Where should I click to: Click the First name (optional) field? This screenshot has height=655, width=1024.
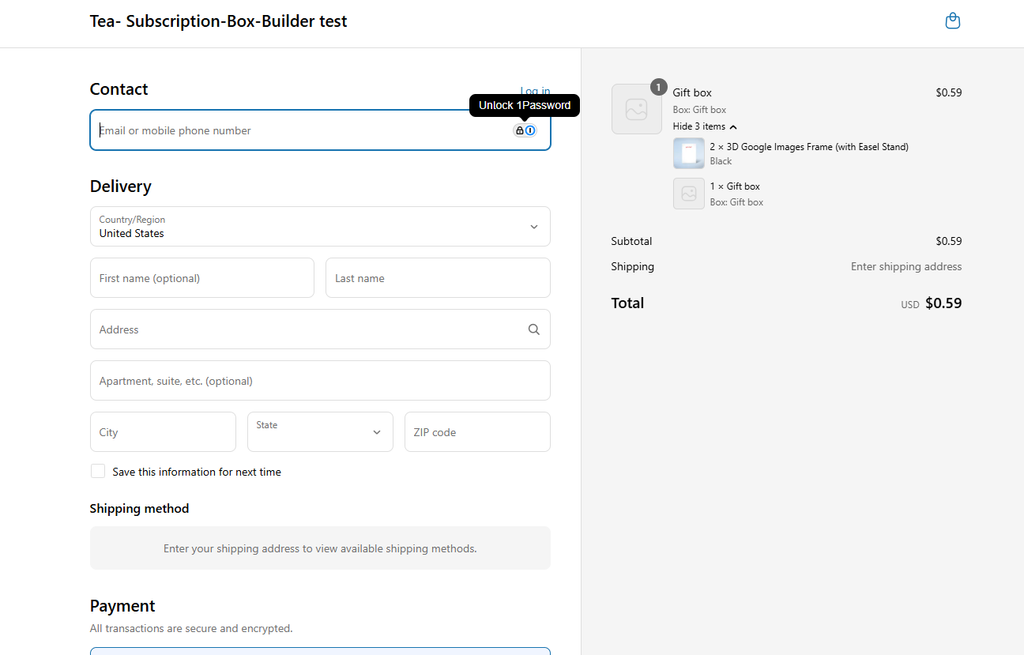pyautogui.click(x=202, y=278)
